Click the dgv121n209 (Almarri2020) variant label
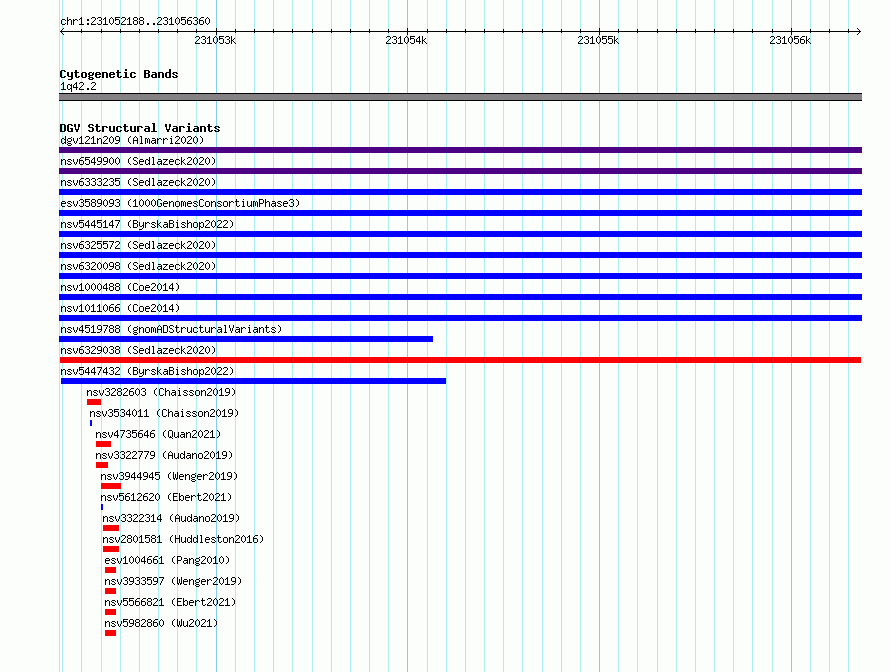This screenshot has width=890, height=672. tap(132, 140)
